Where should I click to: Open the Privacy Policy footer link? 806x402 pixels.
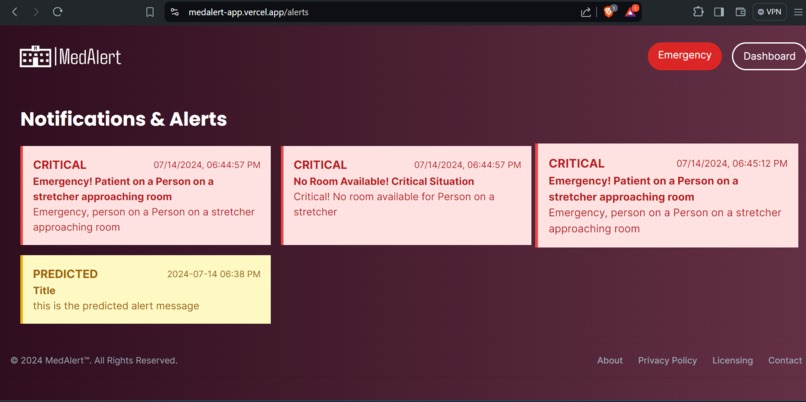click(667, 360)
